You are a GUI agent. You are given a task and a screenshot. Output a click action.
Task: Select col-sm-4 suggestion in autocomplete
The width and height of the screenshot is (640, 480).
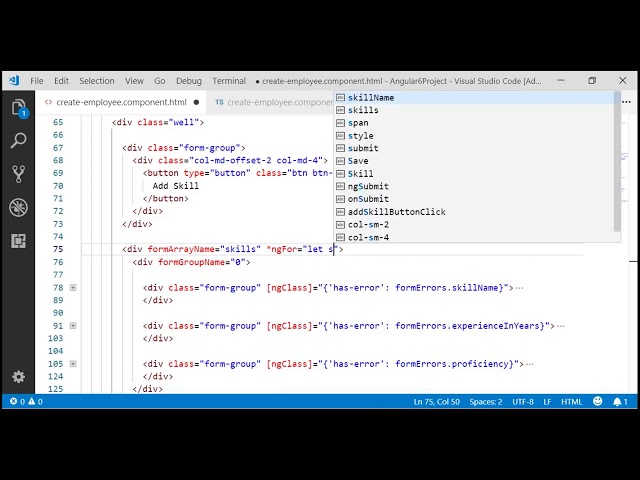click(474, 237)
